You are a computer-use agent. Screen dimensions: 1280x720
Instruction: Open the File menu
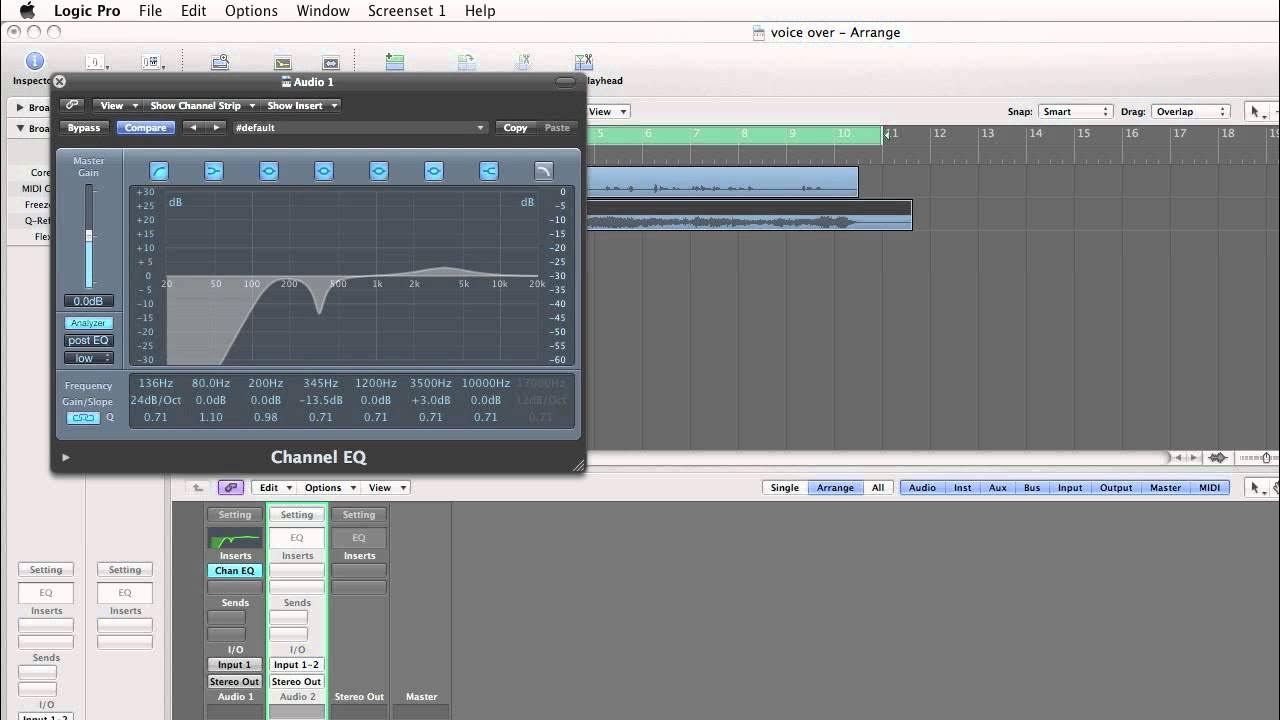(150, 11)
